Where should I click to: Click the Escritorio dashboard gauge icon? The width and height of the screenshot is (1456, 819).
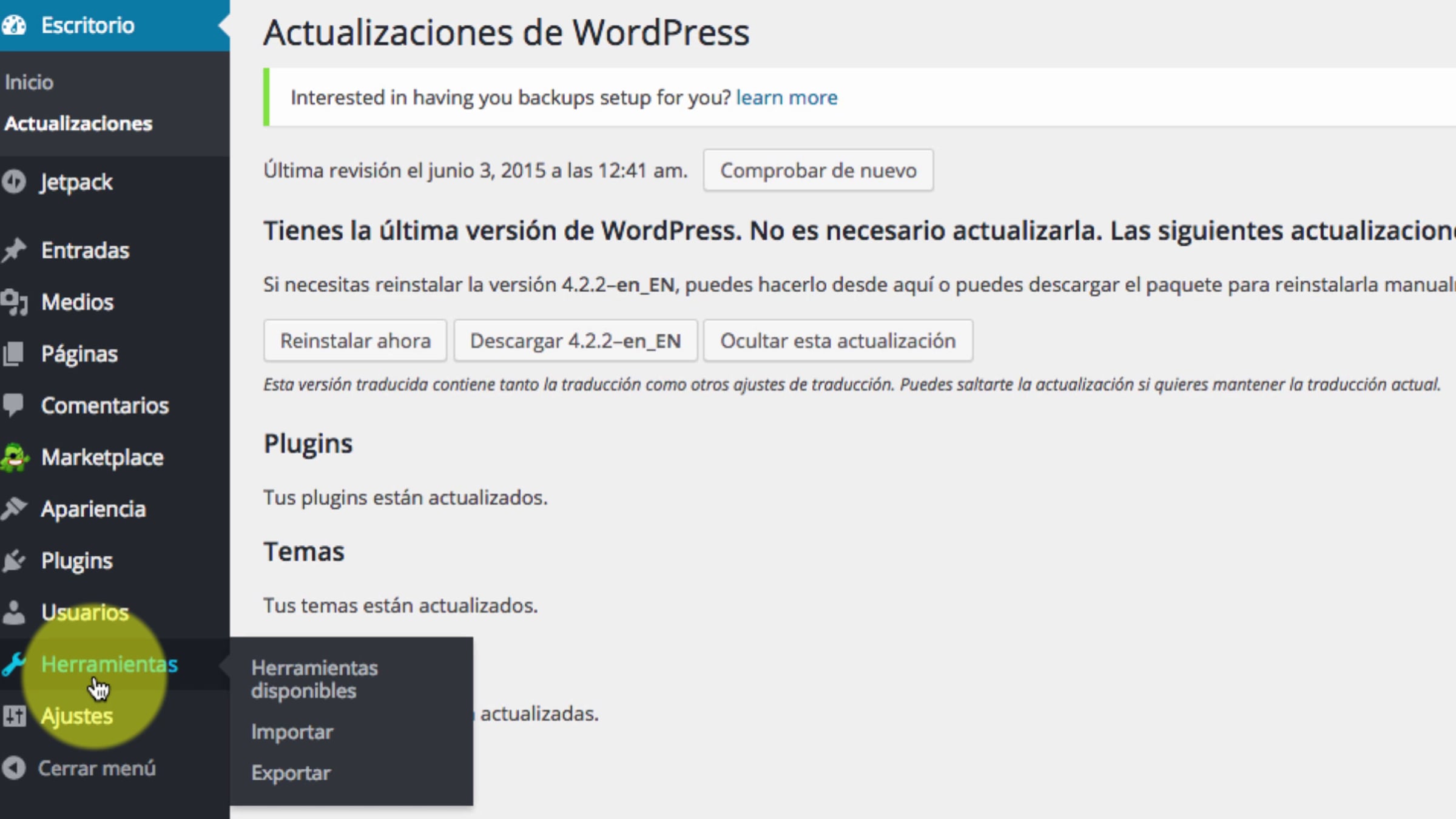13,25
